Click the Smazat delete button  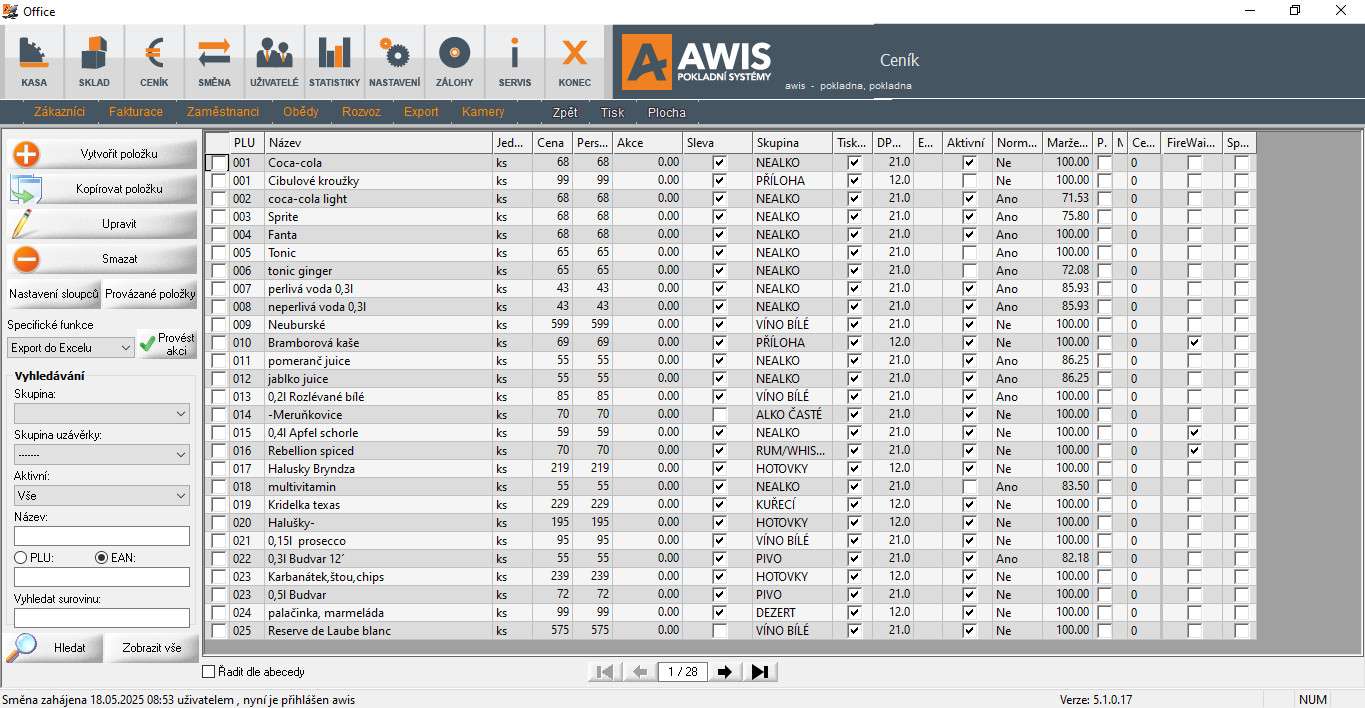103,258
